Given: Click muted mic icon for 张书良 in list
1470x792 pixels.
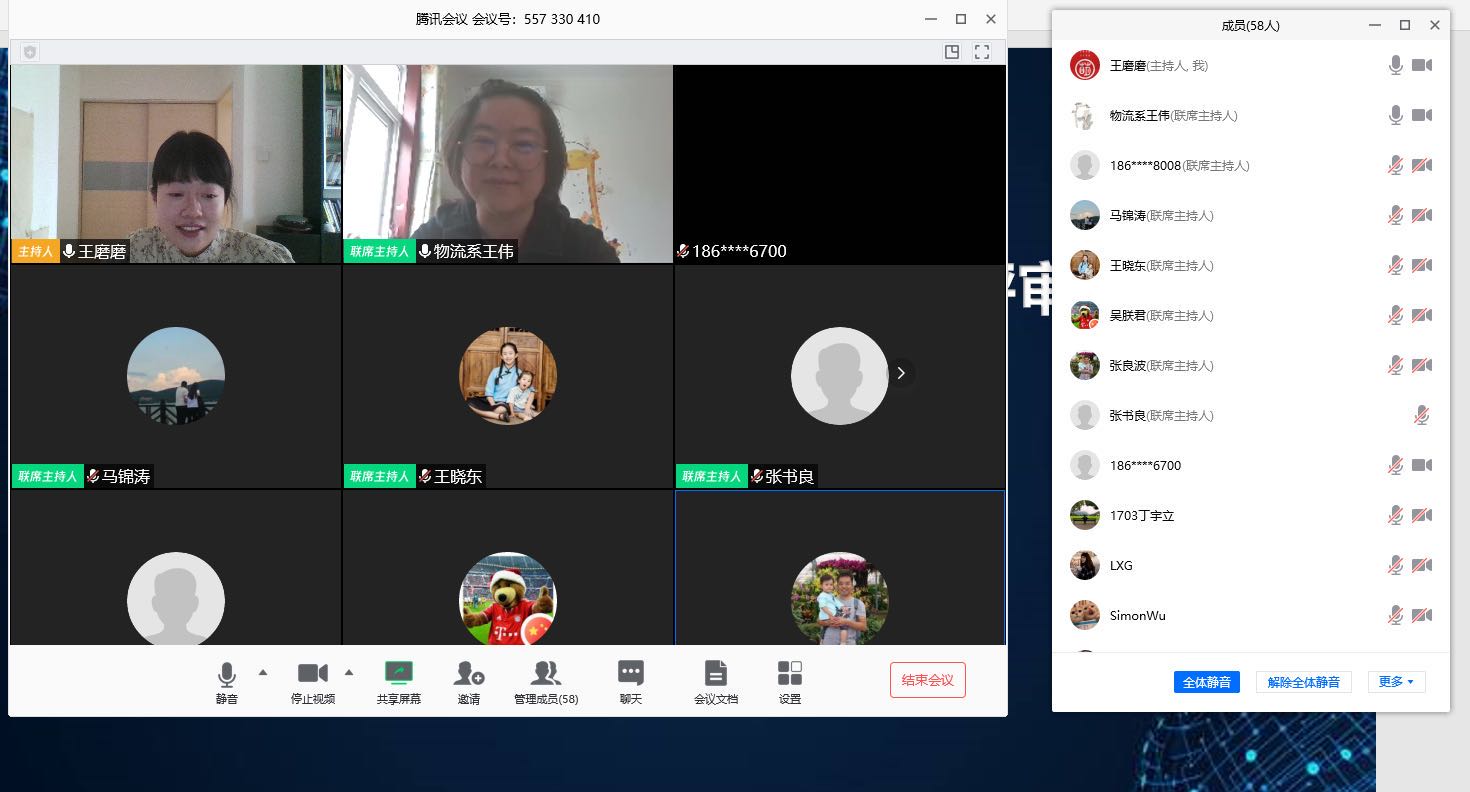Looking at the screenshot, I should tap(1422, 415).
